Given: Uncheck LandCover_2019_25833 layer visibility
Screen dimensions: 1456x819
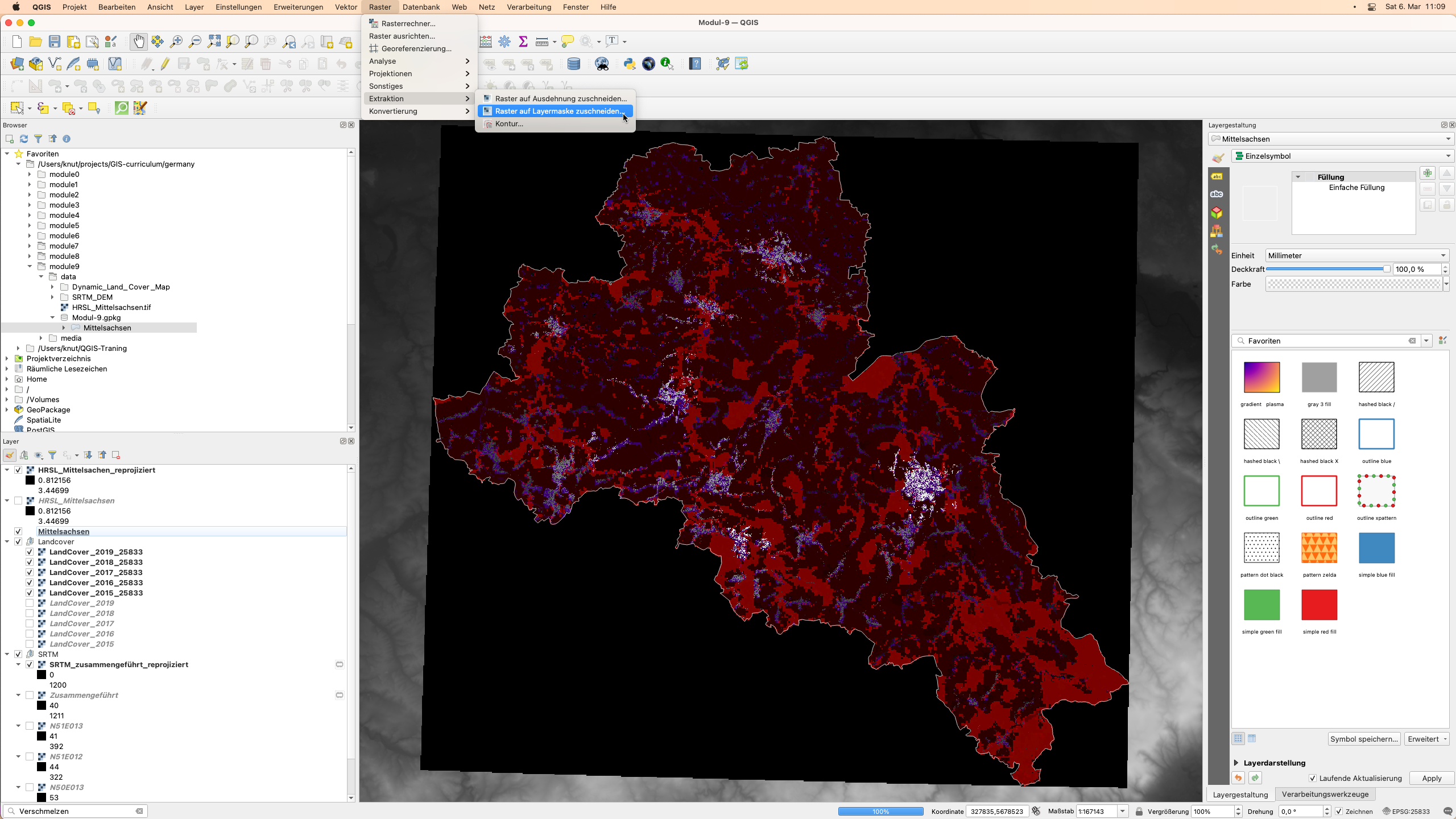Looking at the screenshot, I should (30, 552).
